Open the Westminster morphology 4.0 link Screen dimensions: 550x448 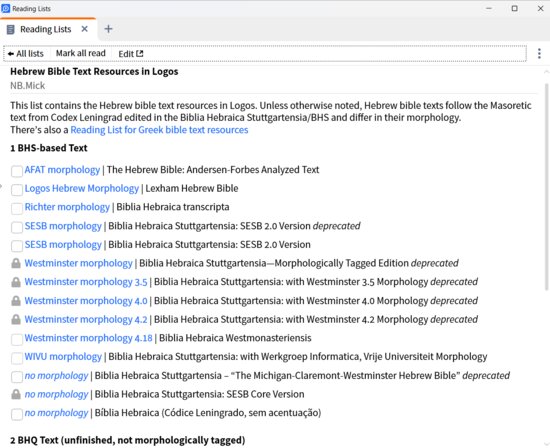86,301
